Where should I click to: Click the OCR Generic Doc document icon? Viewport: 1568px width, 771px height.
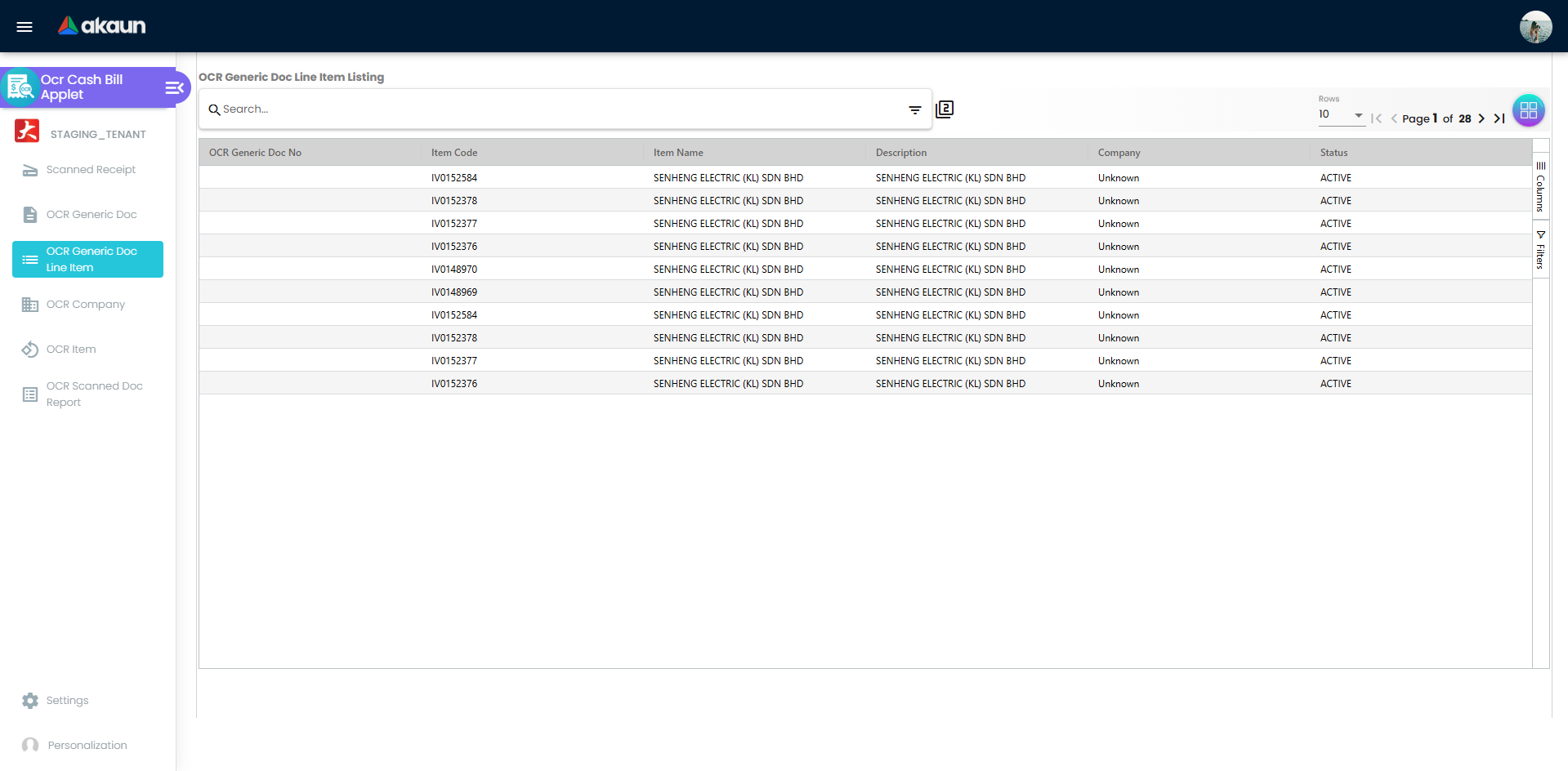[x=30, y=215]
